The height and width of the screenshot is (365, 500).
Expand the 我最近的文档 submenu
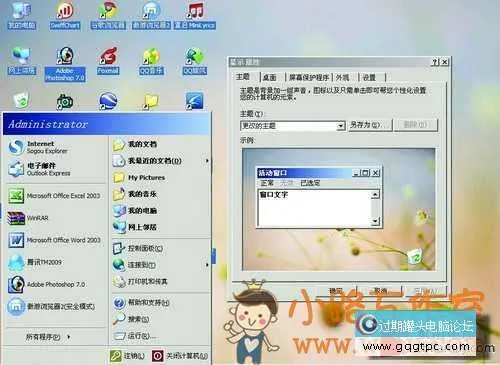161,161
